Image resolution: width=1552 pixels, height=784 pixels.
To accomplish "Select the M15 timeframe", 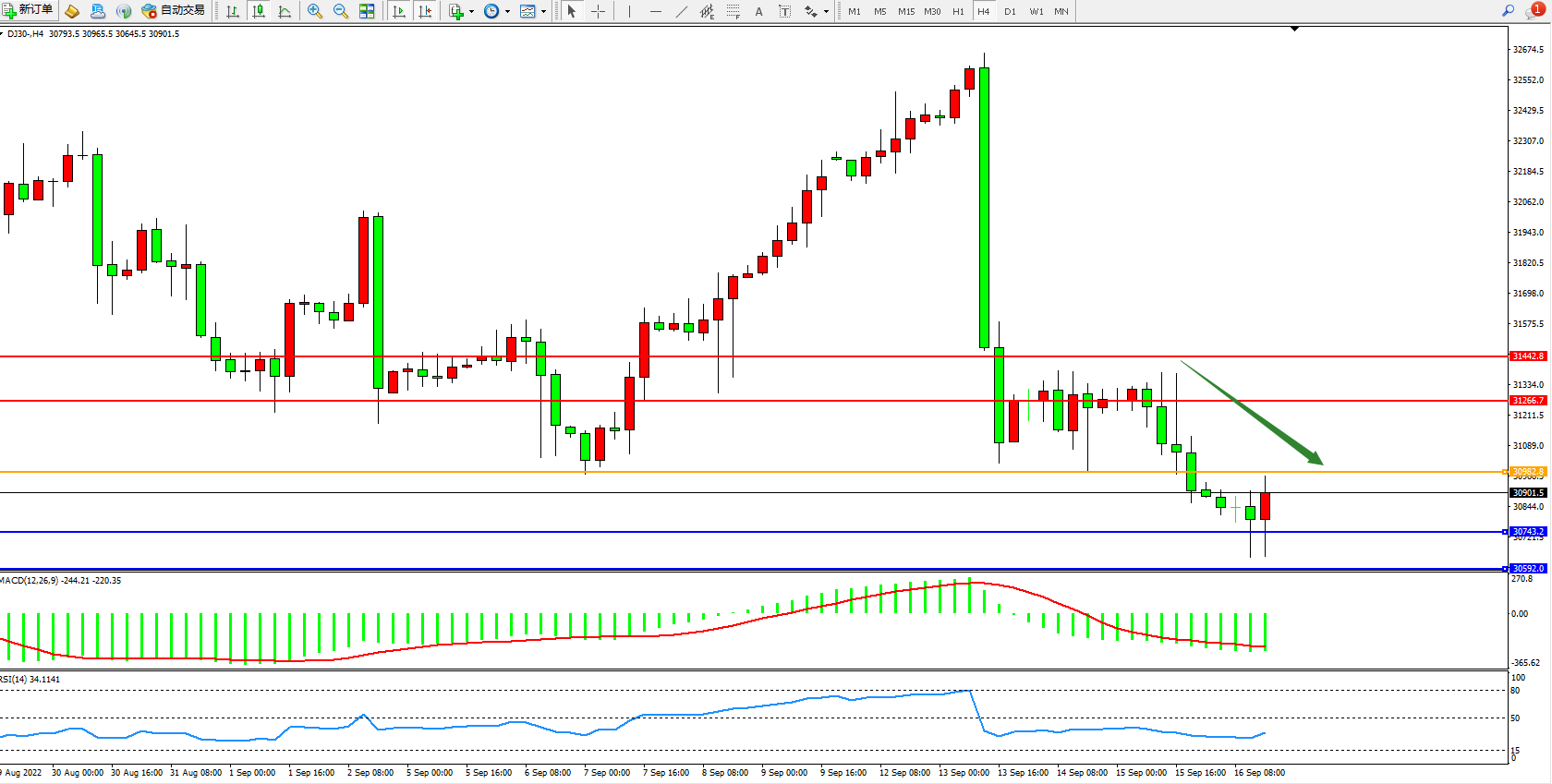I will pos(906,11).
